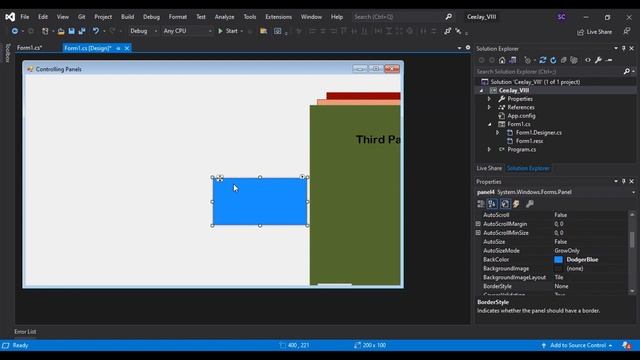Collapse All in Solution Explorer toolbar
Viewport: 640px width, 360px height.
click(x=564, y=60)
